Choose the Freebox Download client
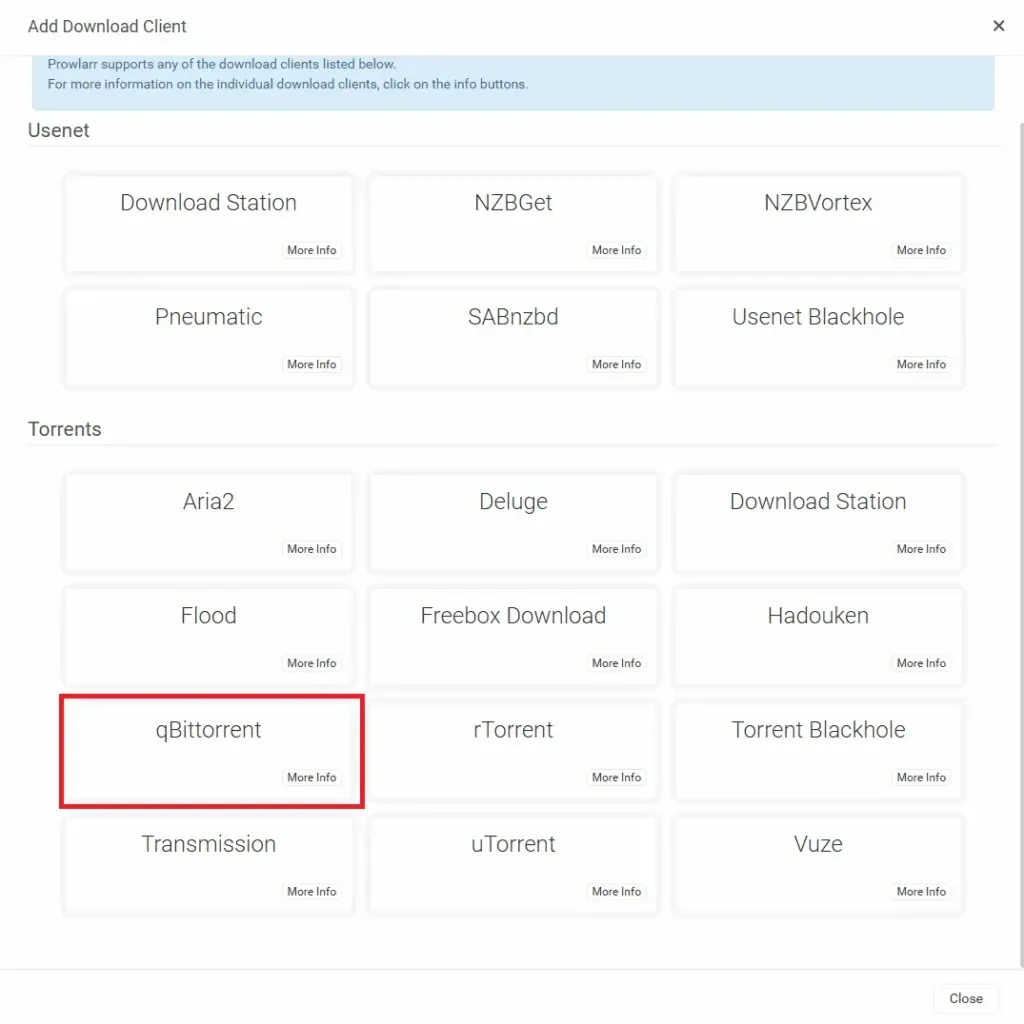 [513, 617]
